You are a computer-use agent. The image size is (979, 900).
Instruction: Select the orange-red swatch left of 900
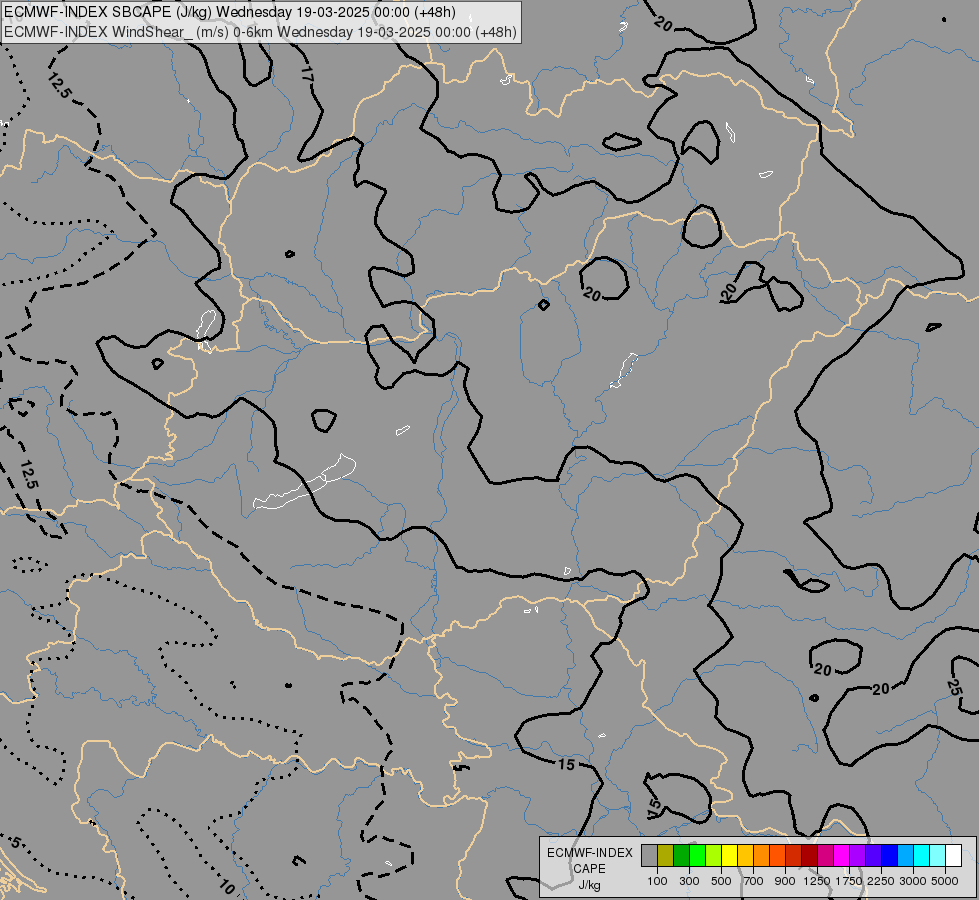coord(777,856)
